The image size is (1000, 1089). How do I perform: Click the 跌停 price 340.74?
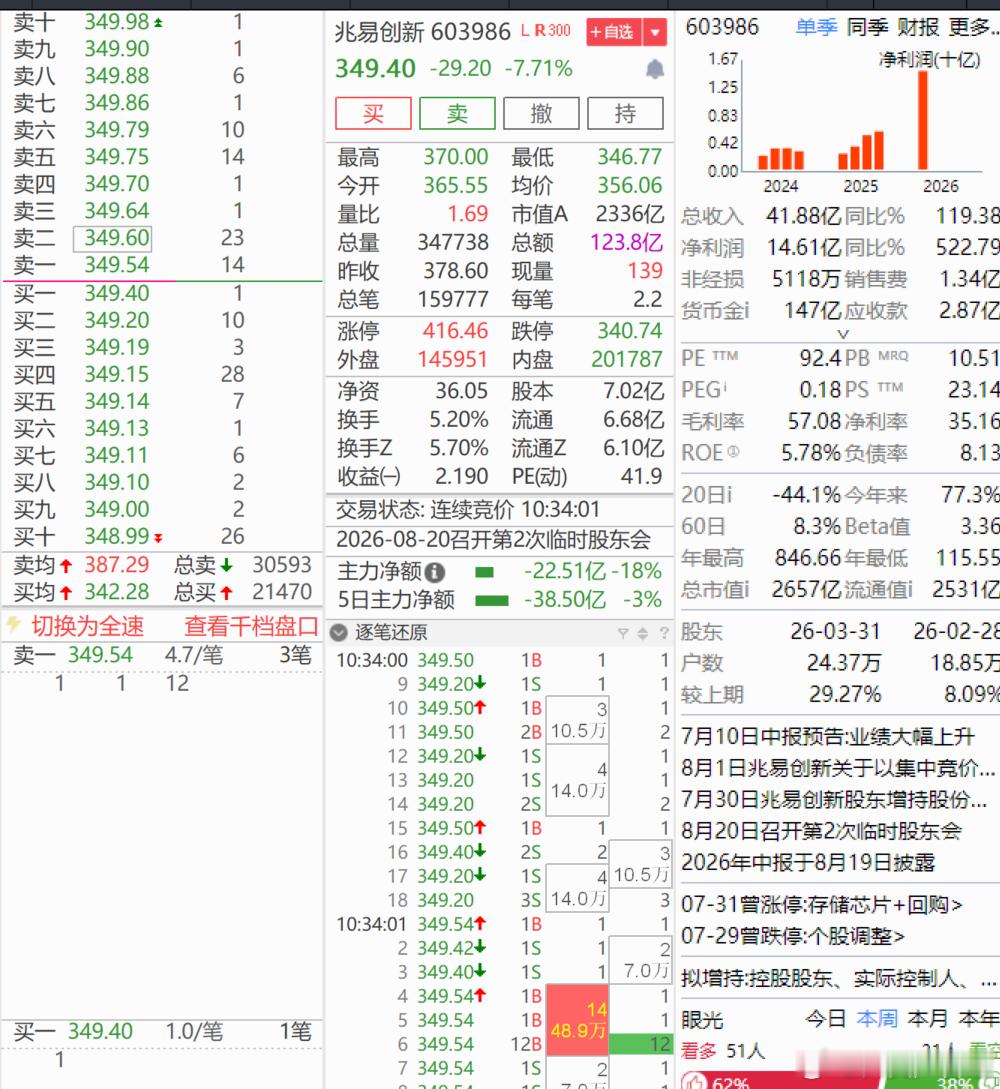[629, 331]
